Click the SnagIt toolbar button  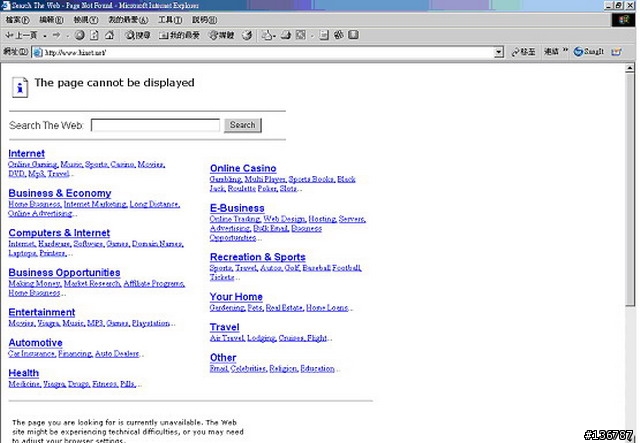pos(589,52)
